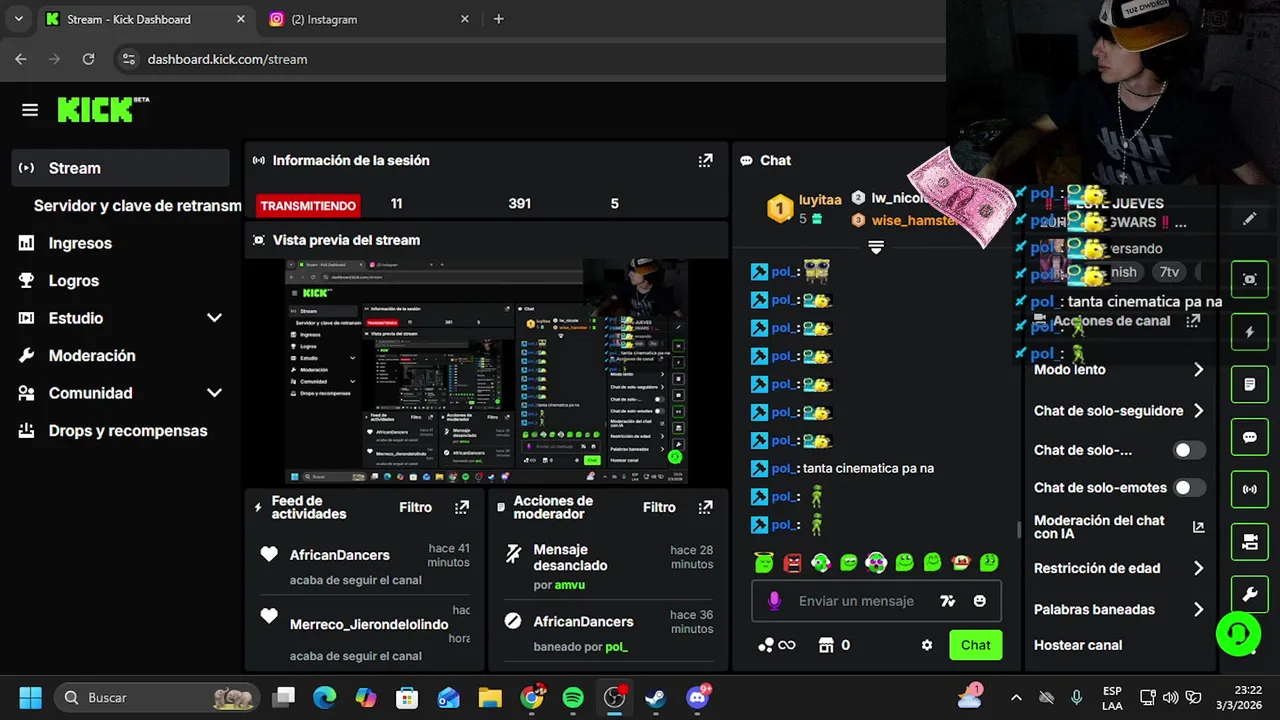Image resolution: width=1280 pixels, height=720 pixels.
Task: Click luyitaa in the chat leaderboard
Action: point(820,200)
